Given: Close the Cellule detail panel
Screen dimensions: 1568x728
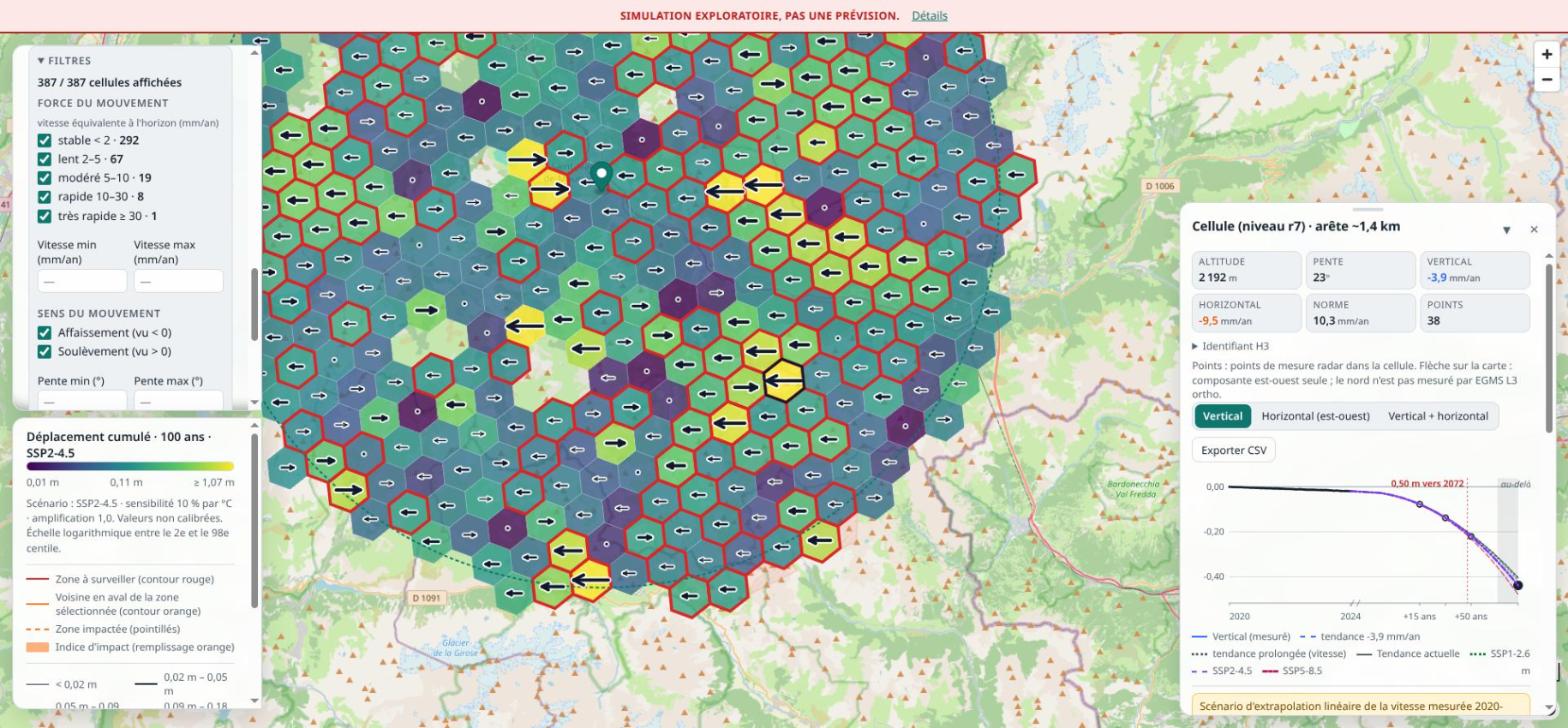Looking at the screenshot, I should pos(1534,230).
